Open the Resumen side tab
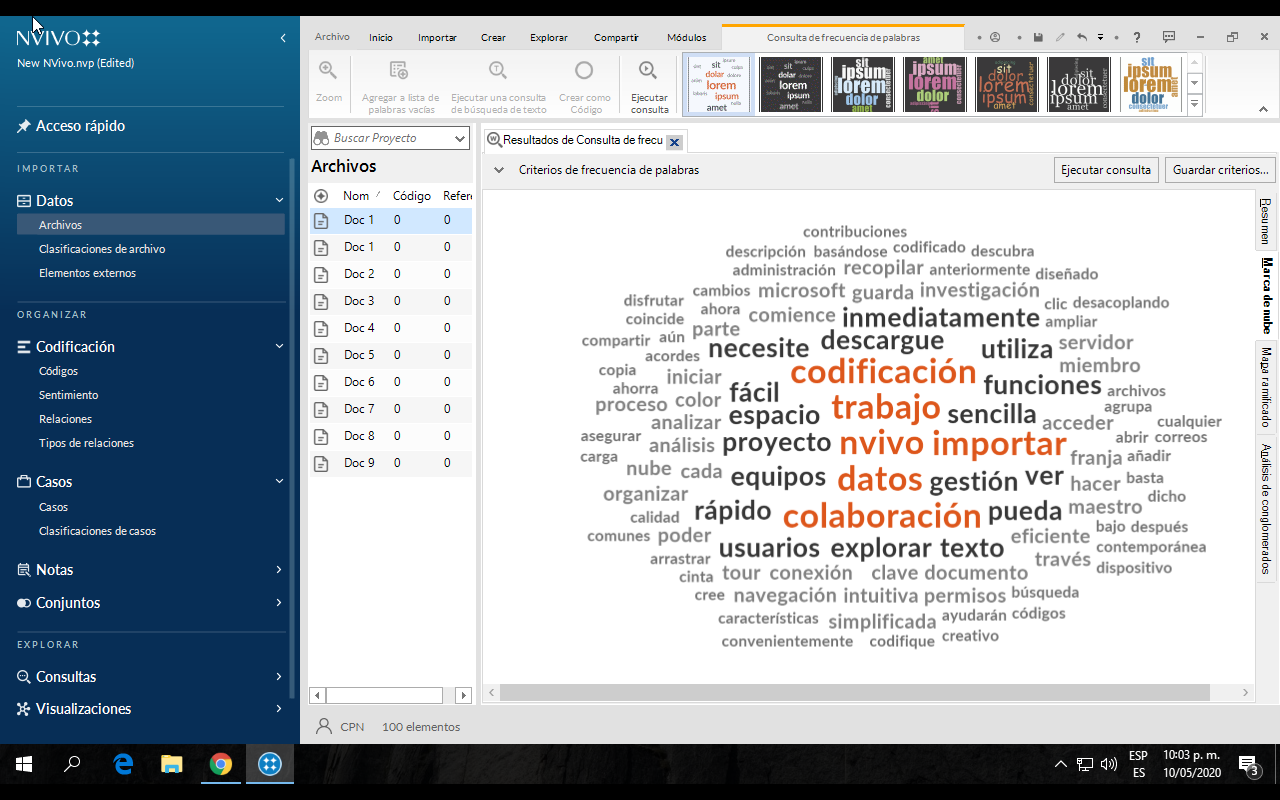This screenshot has width=1280, height=800. click(1266, 221)
